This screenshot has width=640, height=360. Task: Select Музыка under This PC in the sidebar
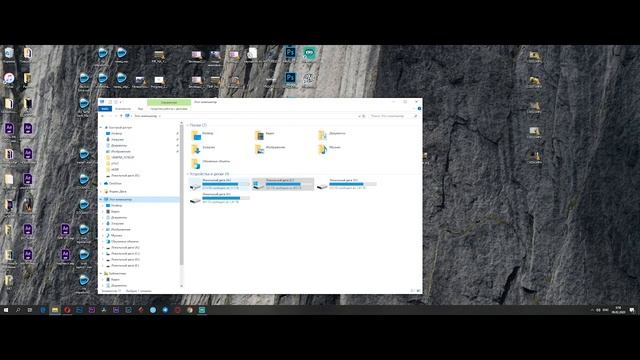(x=113, y=236)
